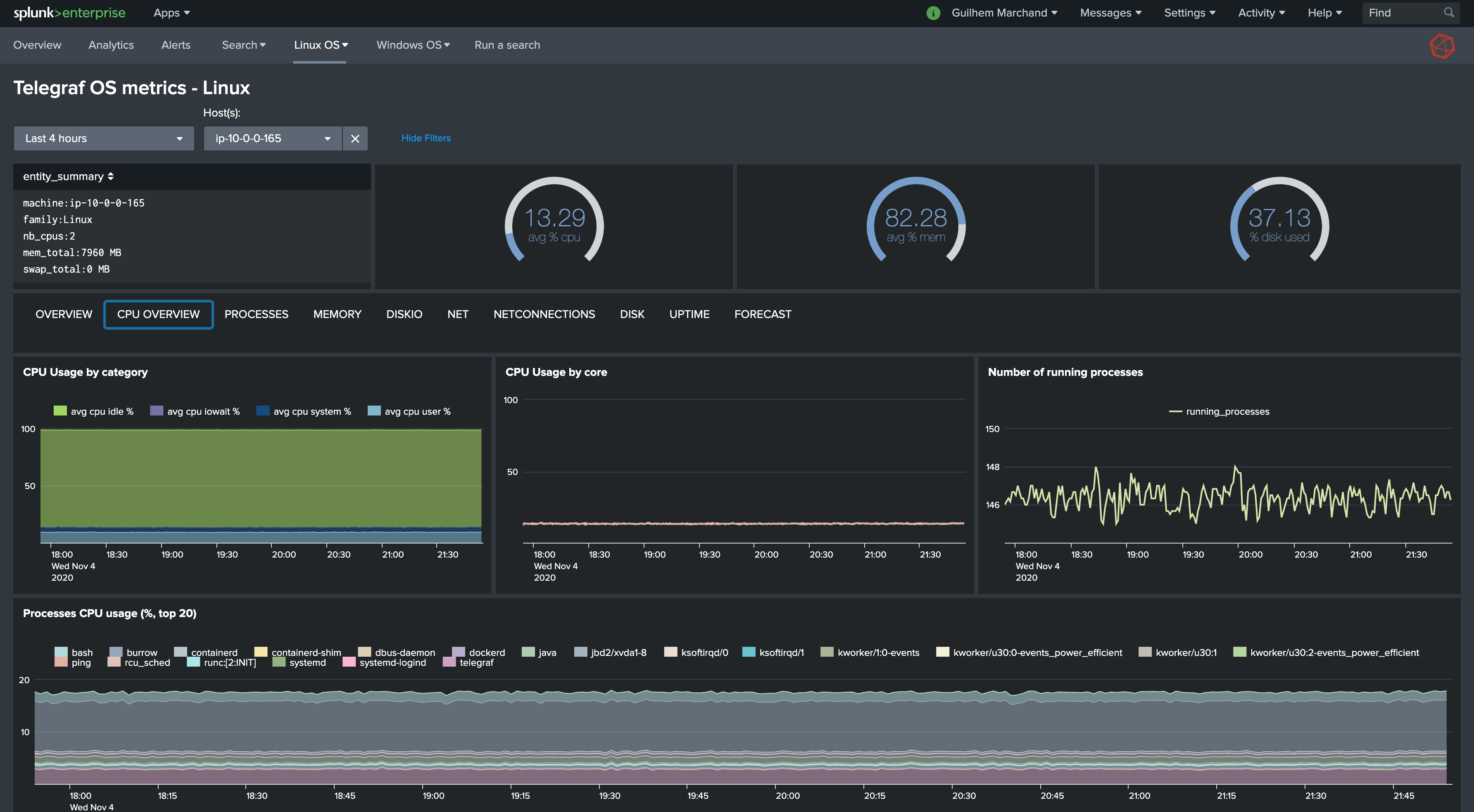Click the Hide Filters link
The height and width of the screenshot is (812, 1474).
[x=426, y=138]
